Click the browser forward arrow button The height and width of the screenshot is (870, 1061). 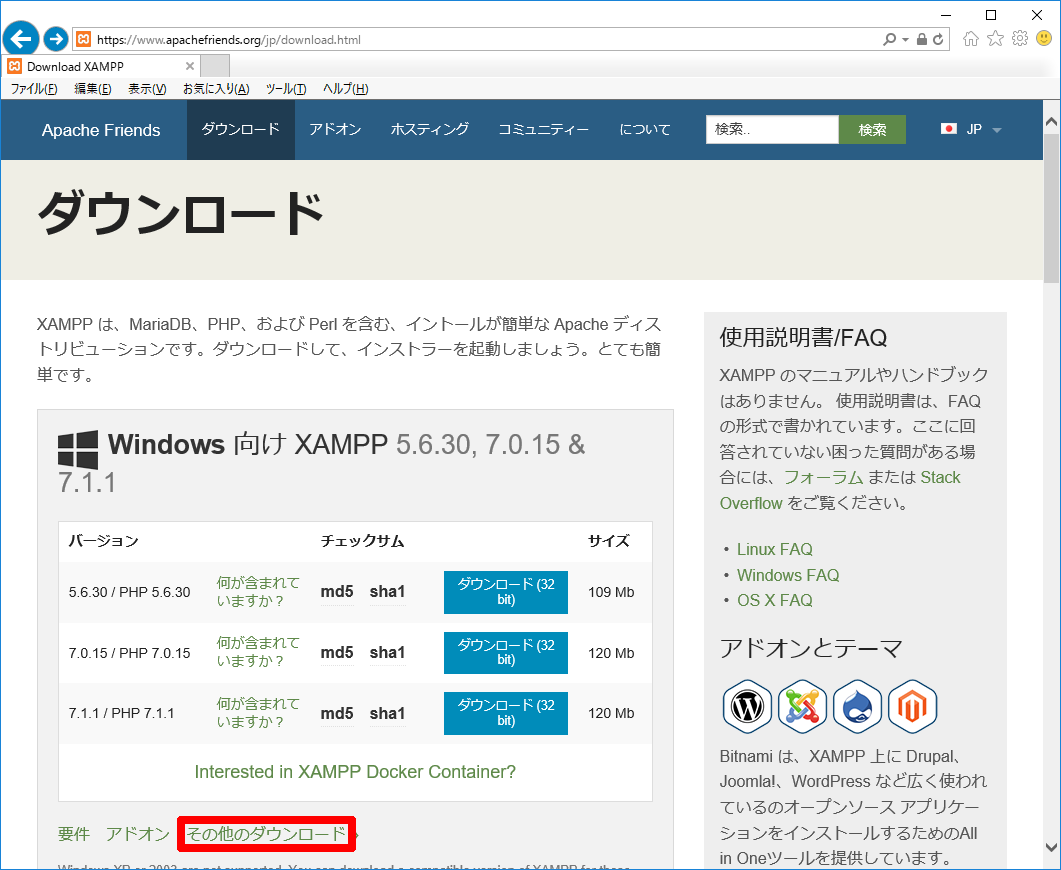56,39
